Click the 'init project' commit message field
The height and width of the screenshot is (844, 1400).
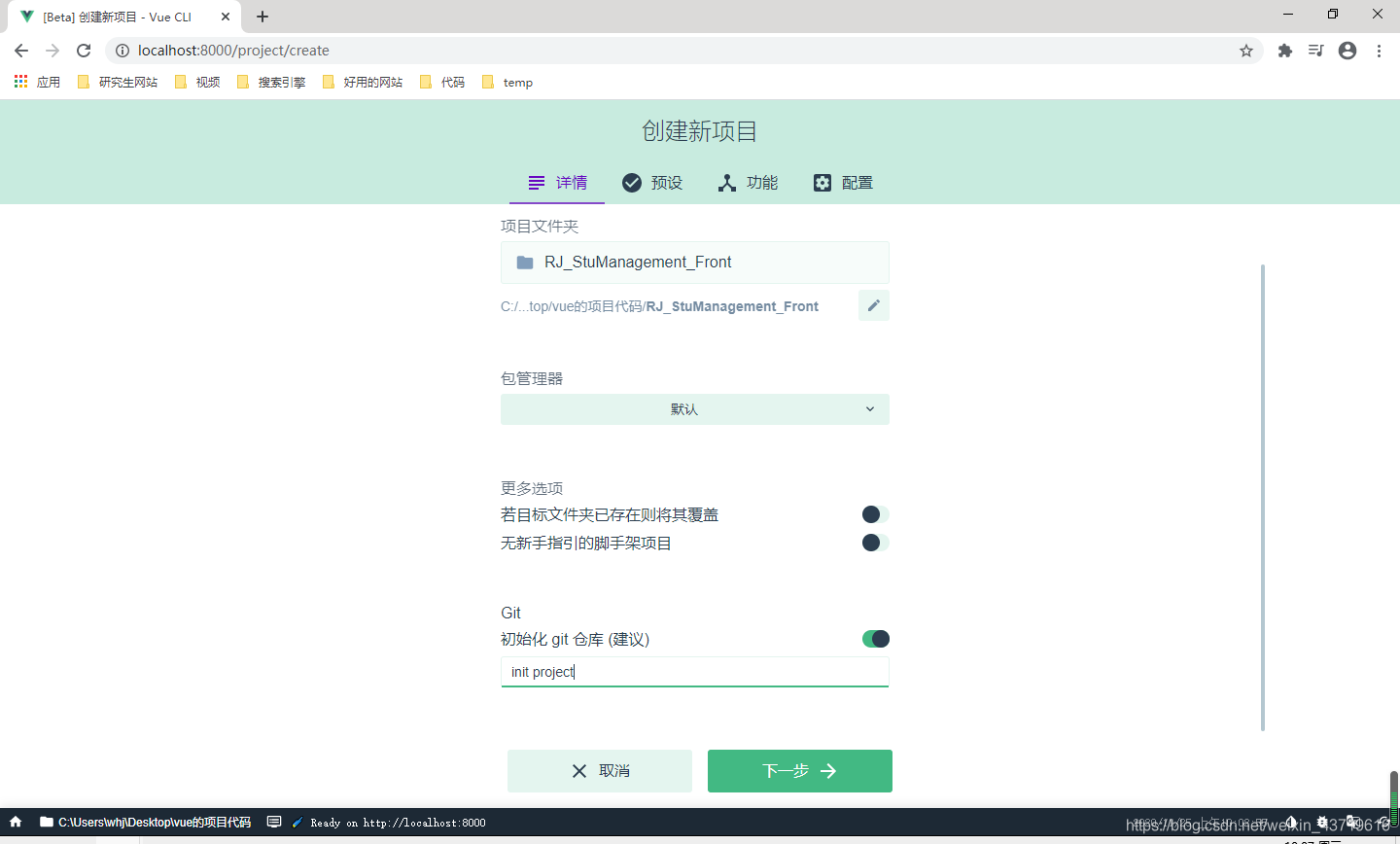point(695,672)
